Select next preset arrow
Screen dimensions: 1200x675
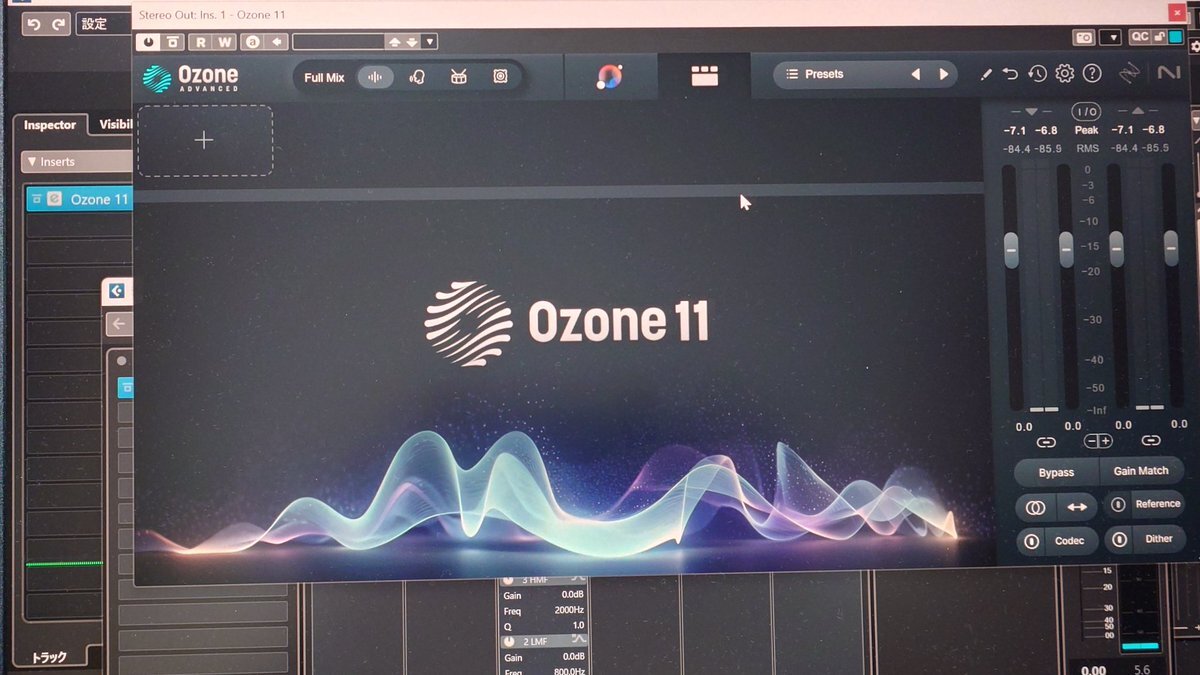[943, 74]
